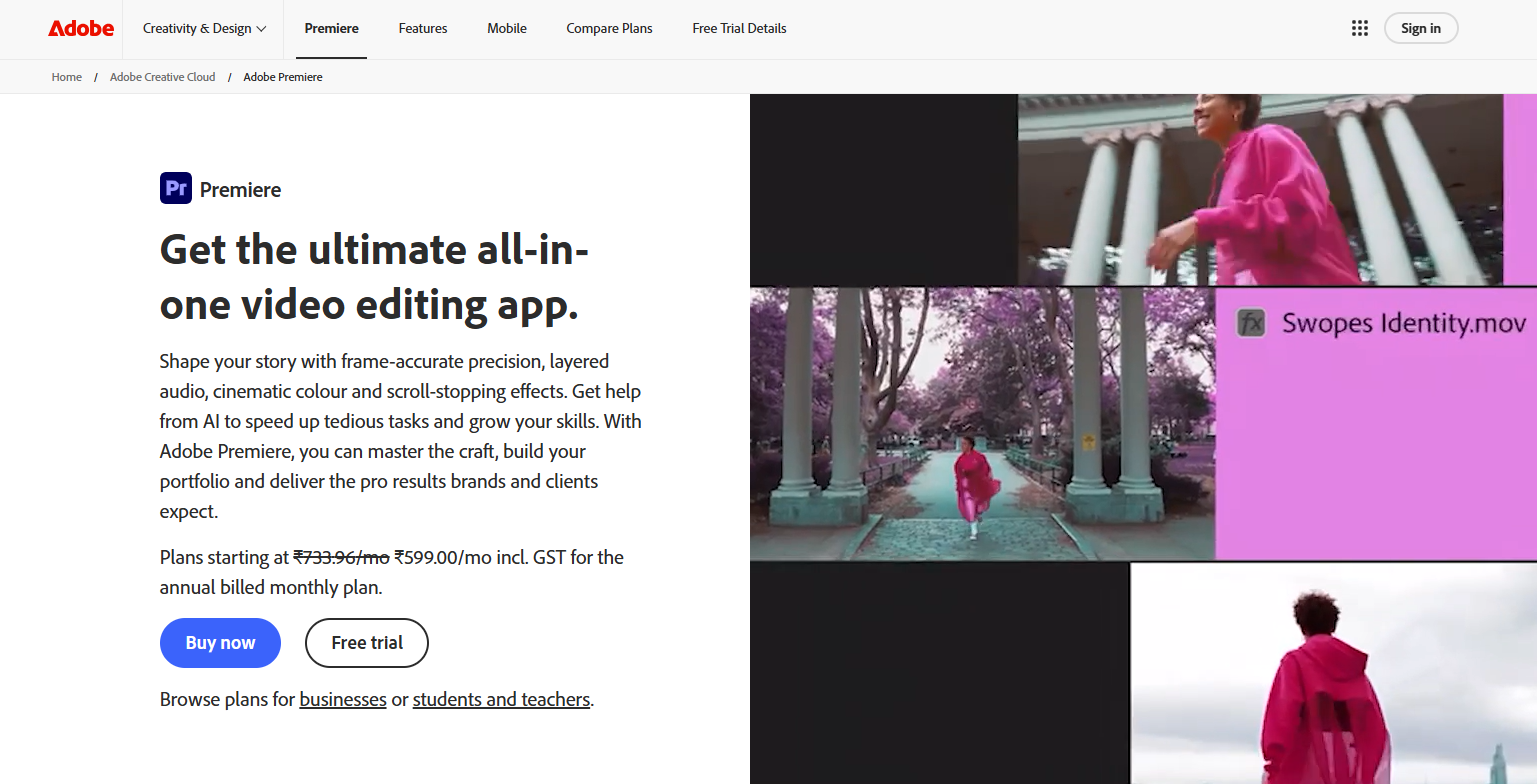Open the app switcher grid icon

(1359, 28)
